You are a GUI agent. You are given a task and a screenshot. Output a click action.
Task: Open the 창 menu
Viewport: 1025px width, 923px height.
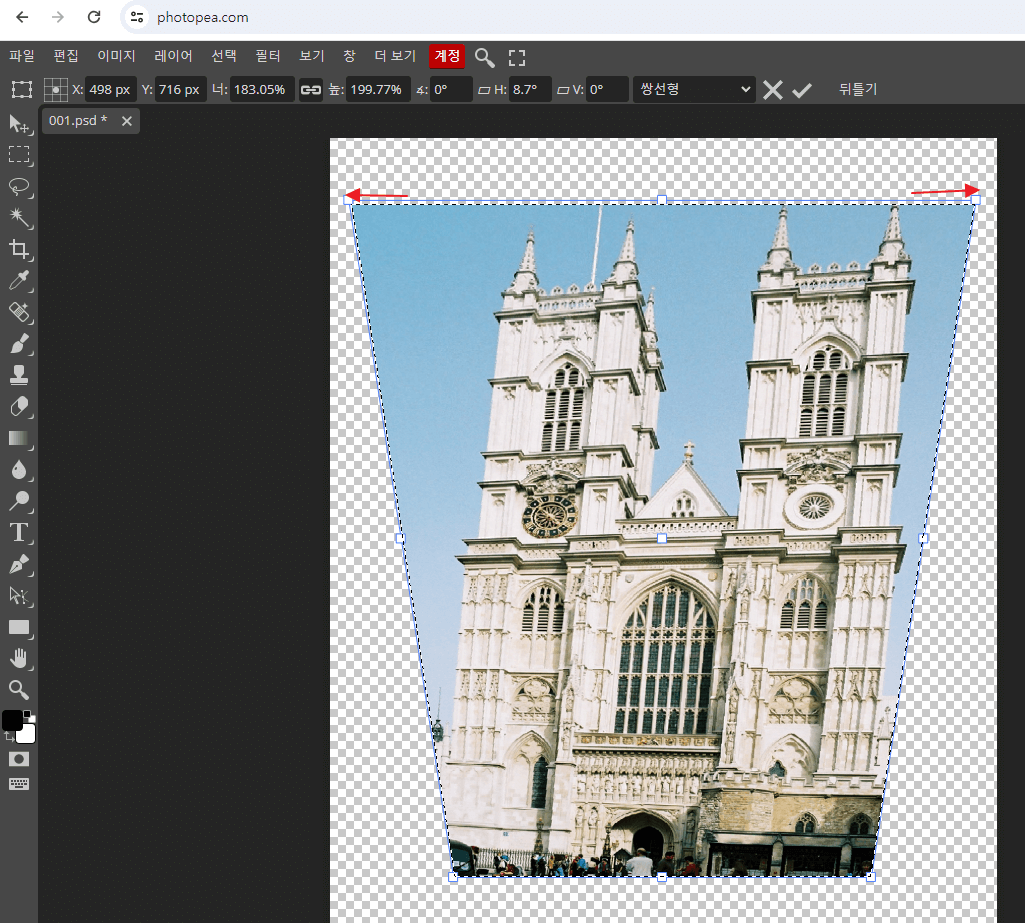pyautogui.click(x=349, y=56)
